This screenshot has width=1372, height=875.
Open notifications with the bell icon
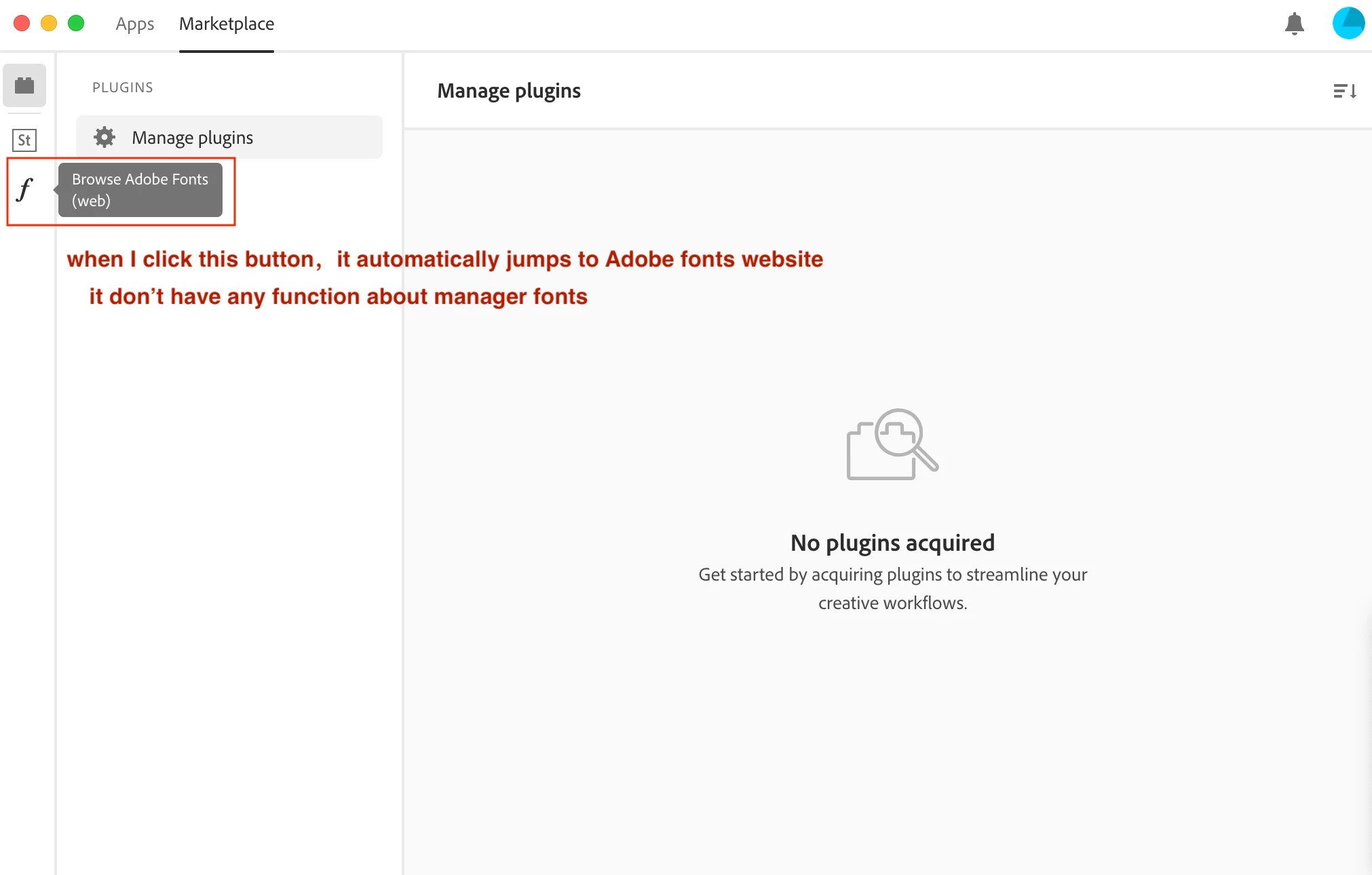tap(1294, 24)
